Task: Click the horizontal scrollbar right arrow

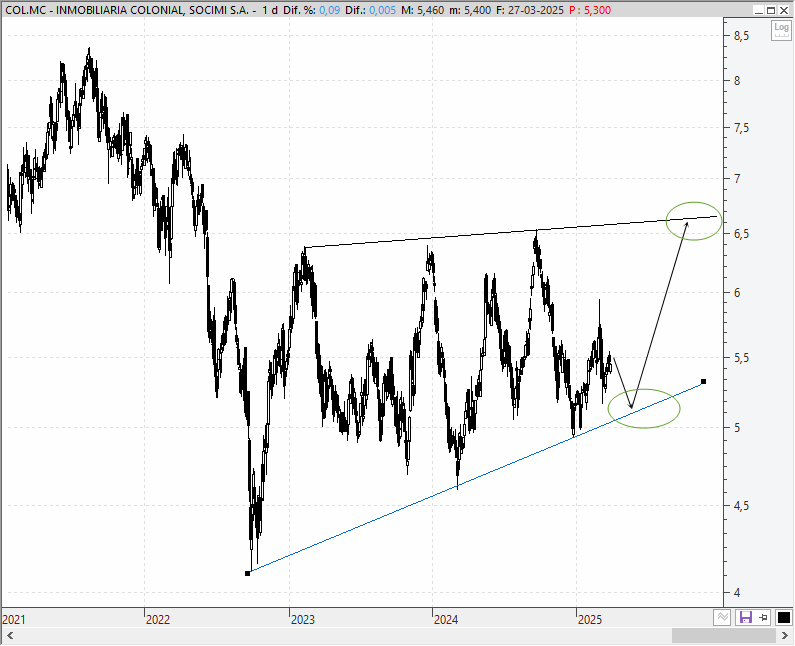Action: pyautogui.click(x=785, y=635)
